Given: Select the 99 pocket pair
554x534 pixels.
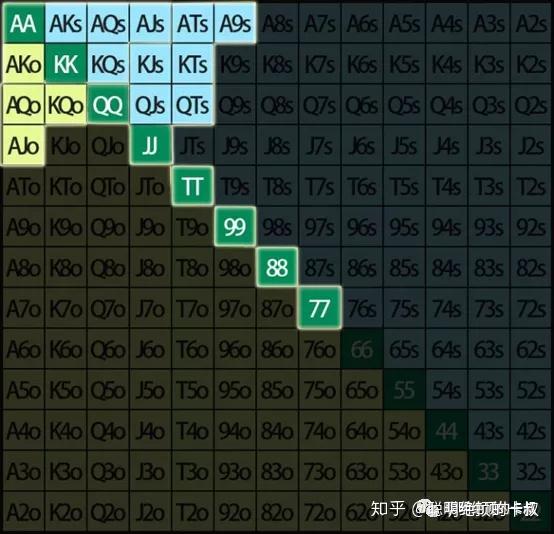Looking at the screenshot, I should click(x=235, y=227).
